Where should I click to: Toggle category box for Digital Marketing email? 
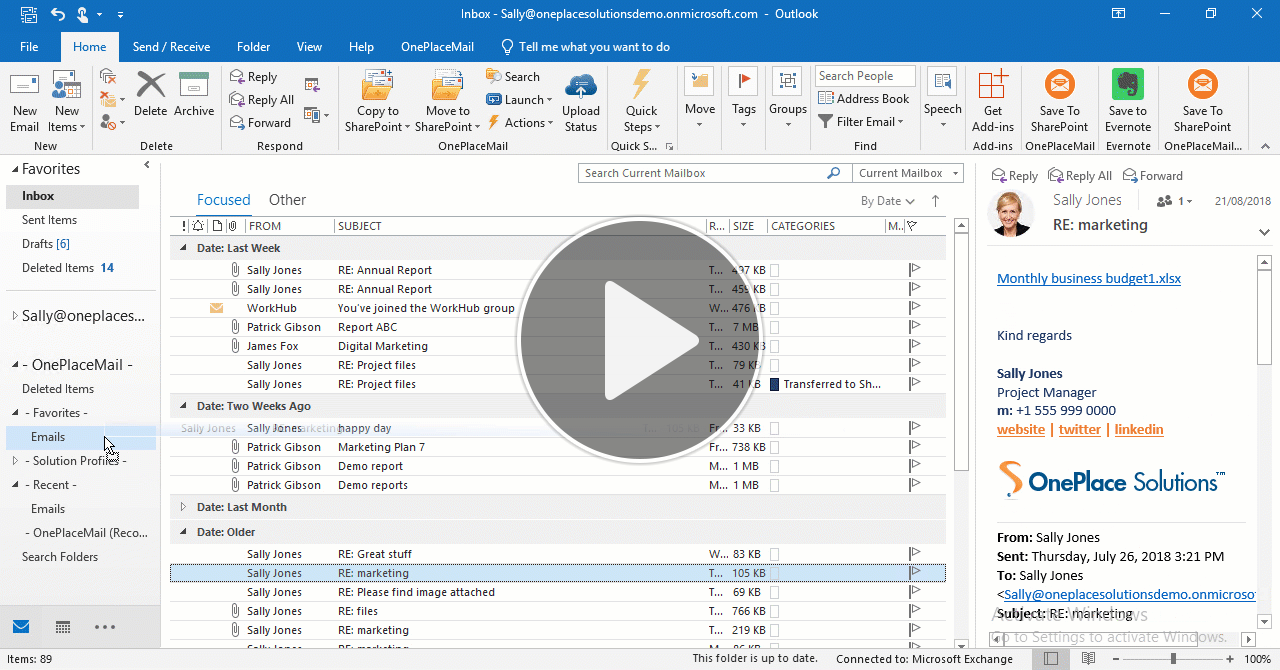click(775, 346)
